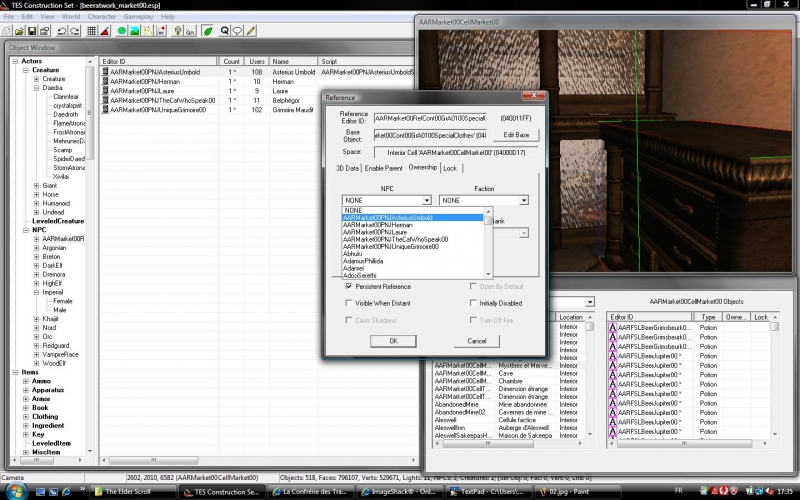Screen dimensions: 800x500
Task: Switch to the Enable Parent tab
Action: coord(383,168)
